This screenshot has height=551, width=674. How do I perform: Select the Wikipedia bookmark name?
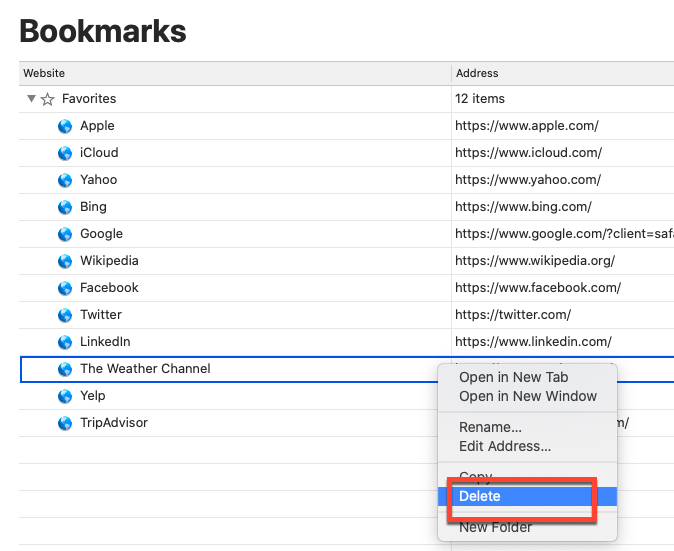109,261
